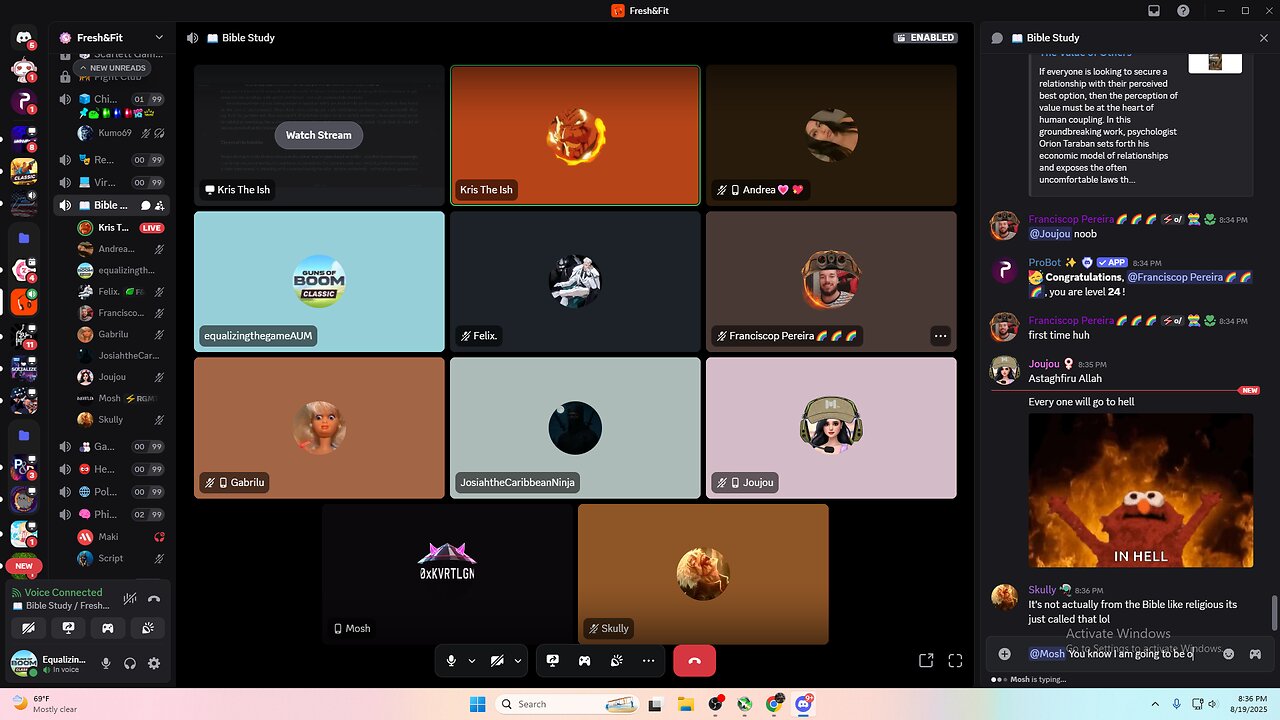Open soundboard in voice panel
The width and height of the screenshot is (1280, 720).
click(x=147, y=628)
